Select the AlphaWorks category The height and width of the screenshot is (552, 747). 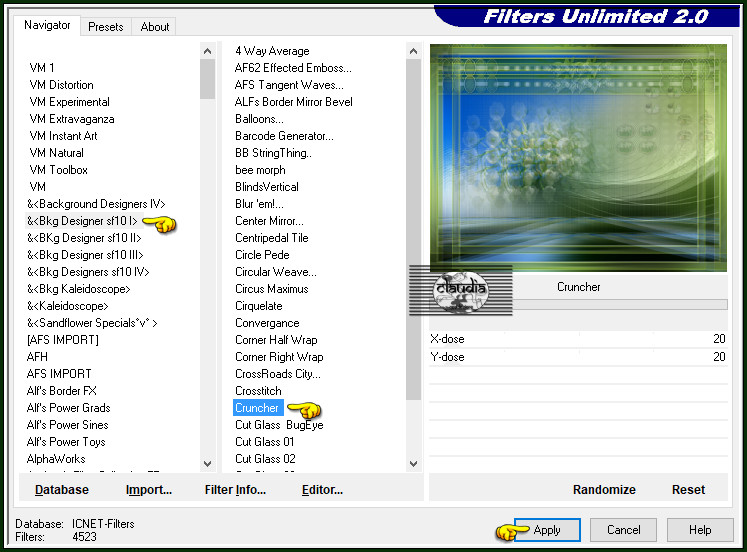tap(56, 459)
